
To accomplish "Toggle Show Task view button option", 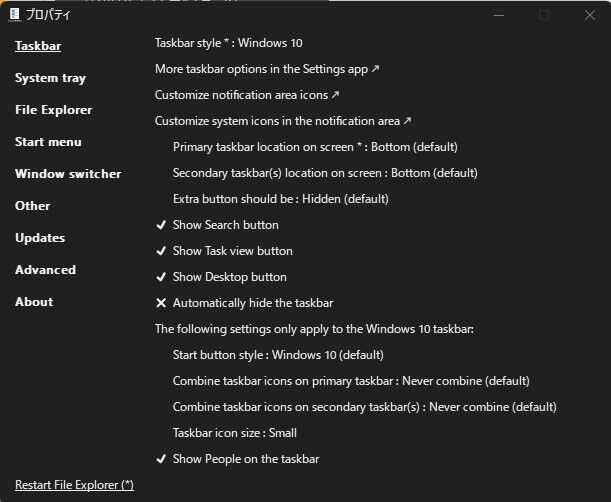I will 232,251.
